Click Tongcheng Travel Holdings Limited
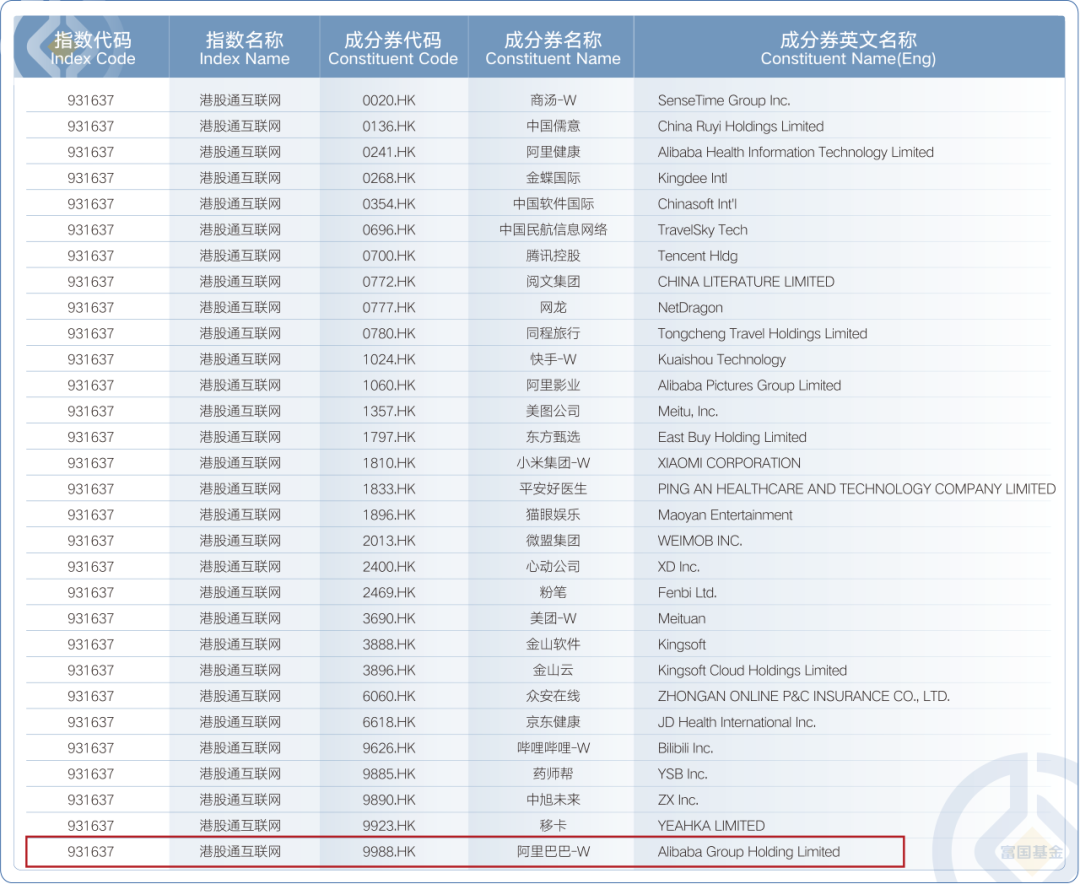The image size is (1080, 884). (x=762, y=334)
